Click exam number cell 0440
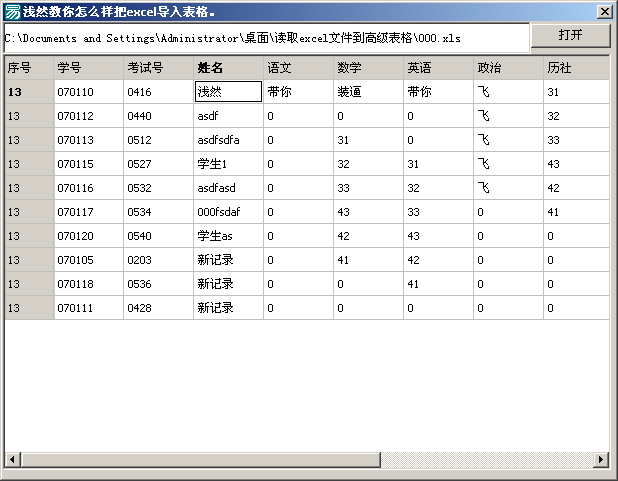The height and width of the screenshot is (481, 618). 158,116
